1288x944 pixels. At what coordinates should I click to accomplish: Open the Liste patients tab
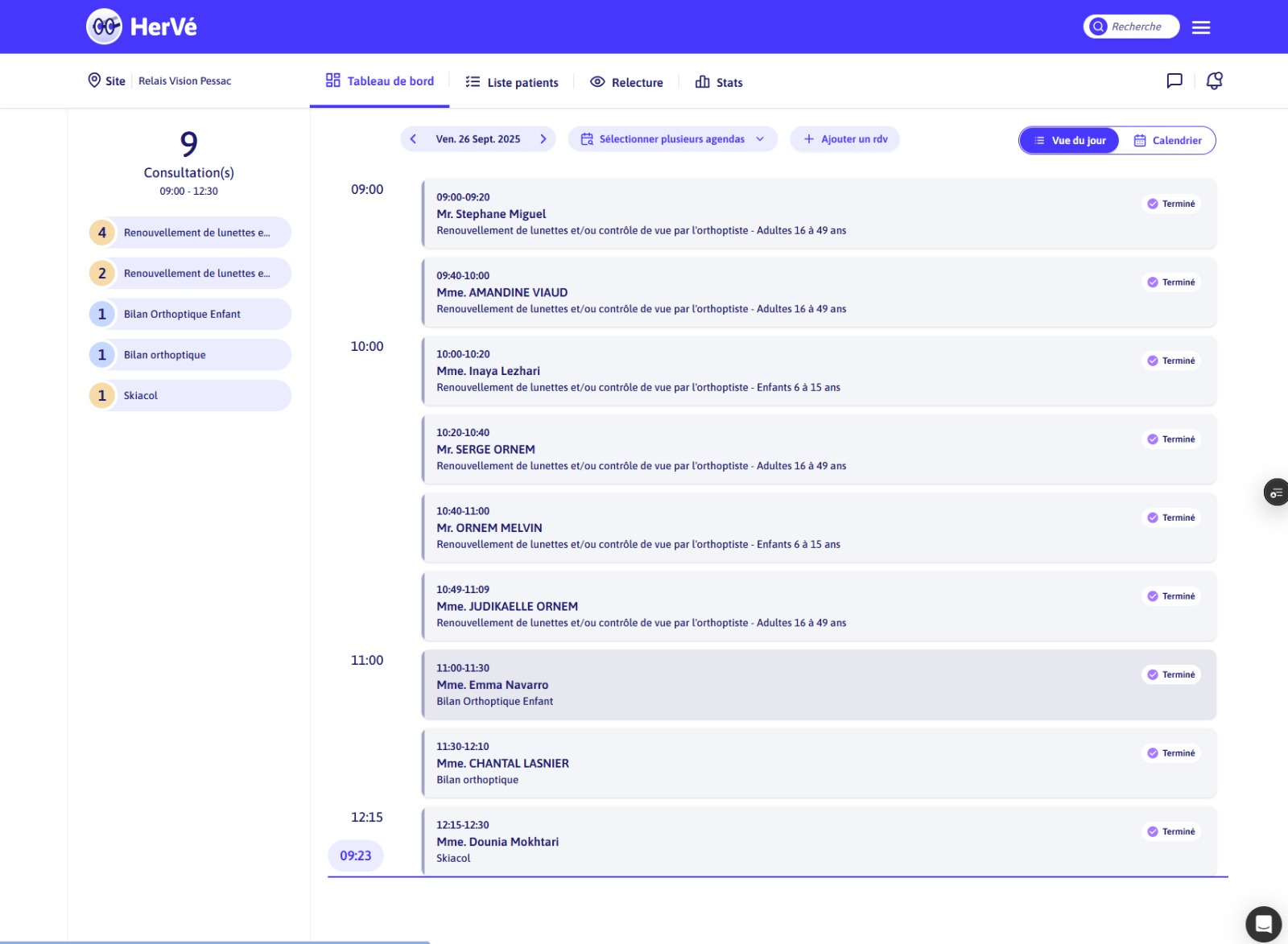point(512,82)
